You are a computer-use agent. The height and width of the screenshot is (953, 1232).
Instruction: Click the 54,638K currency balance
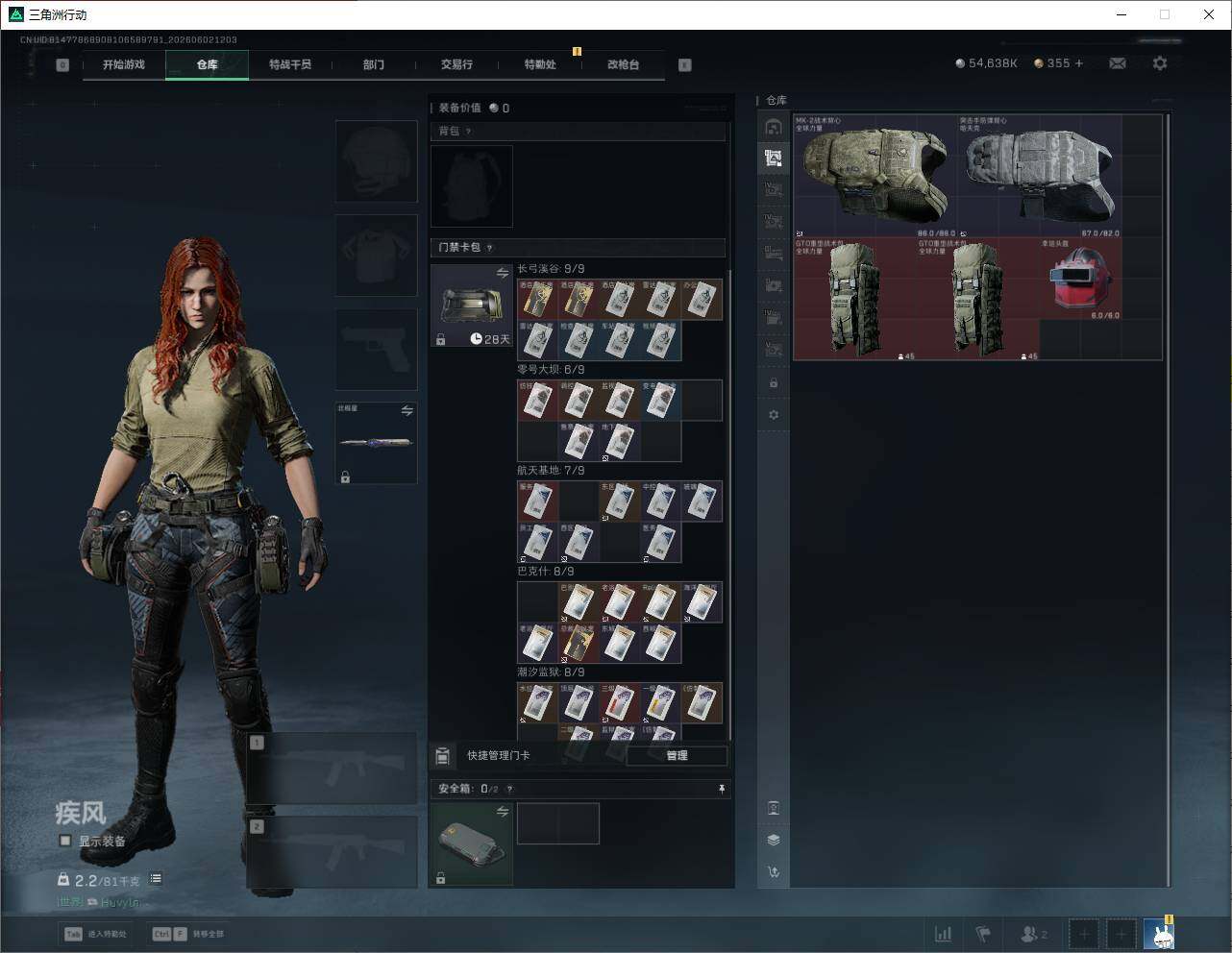click(986, 63)
